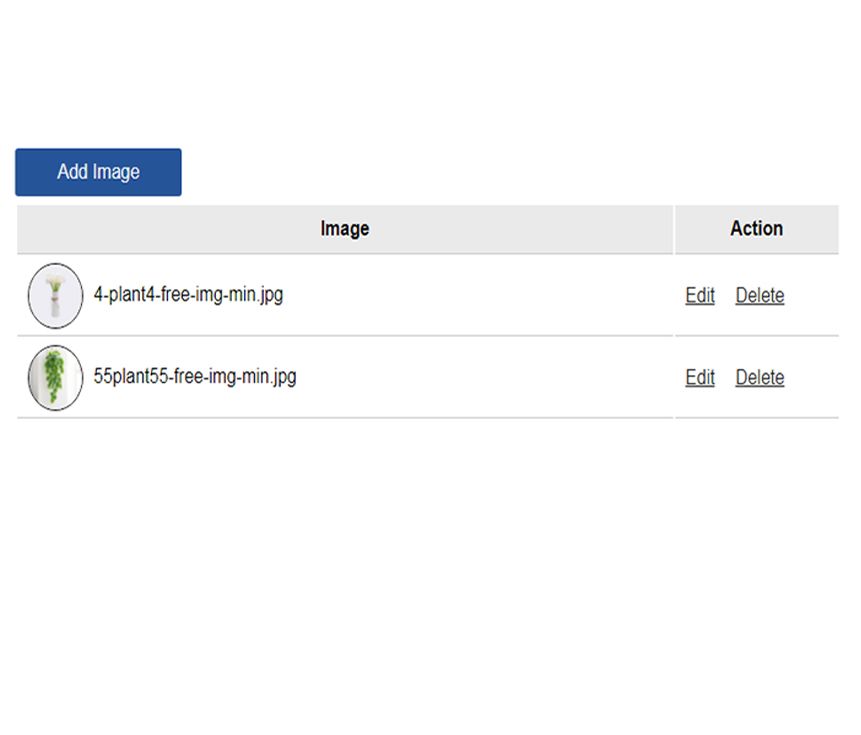
Task: Open the white flower vase thumbnail
Action: (x=55, y=296)
